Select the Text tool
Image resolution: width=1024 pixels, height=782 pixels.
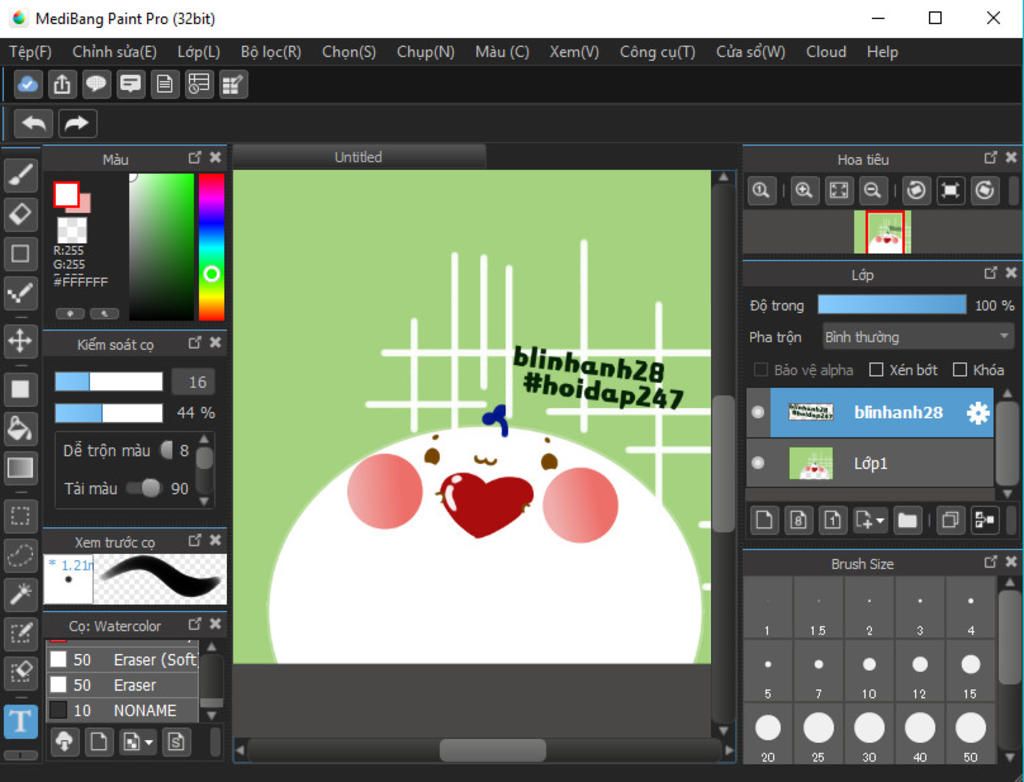coord(21,721)
